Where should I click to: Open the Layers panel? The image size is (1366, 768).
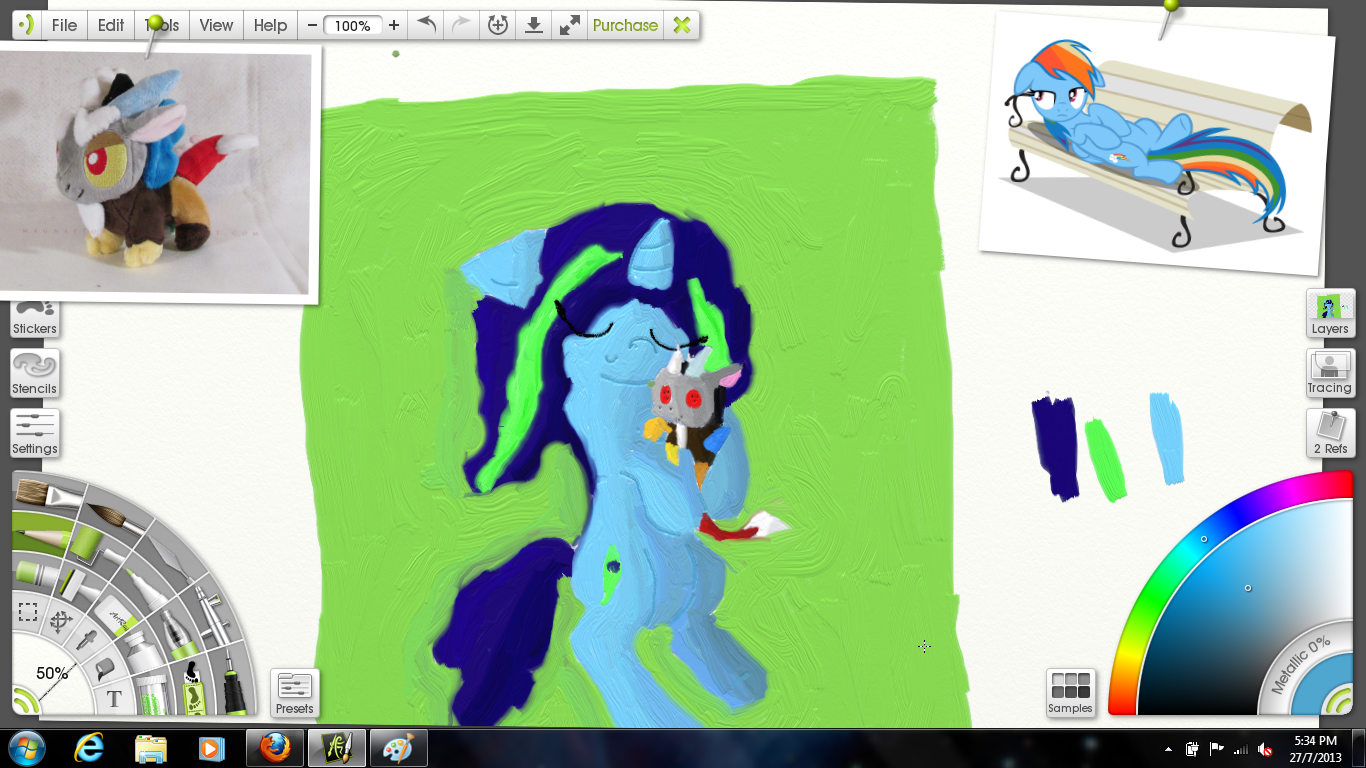1330,313
